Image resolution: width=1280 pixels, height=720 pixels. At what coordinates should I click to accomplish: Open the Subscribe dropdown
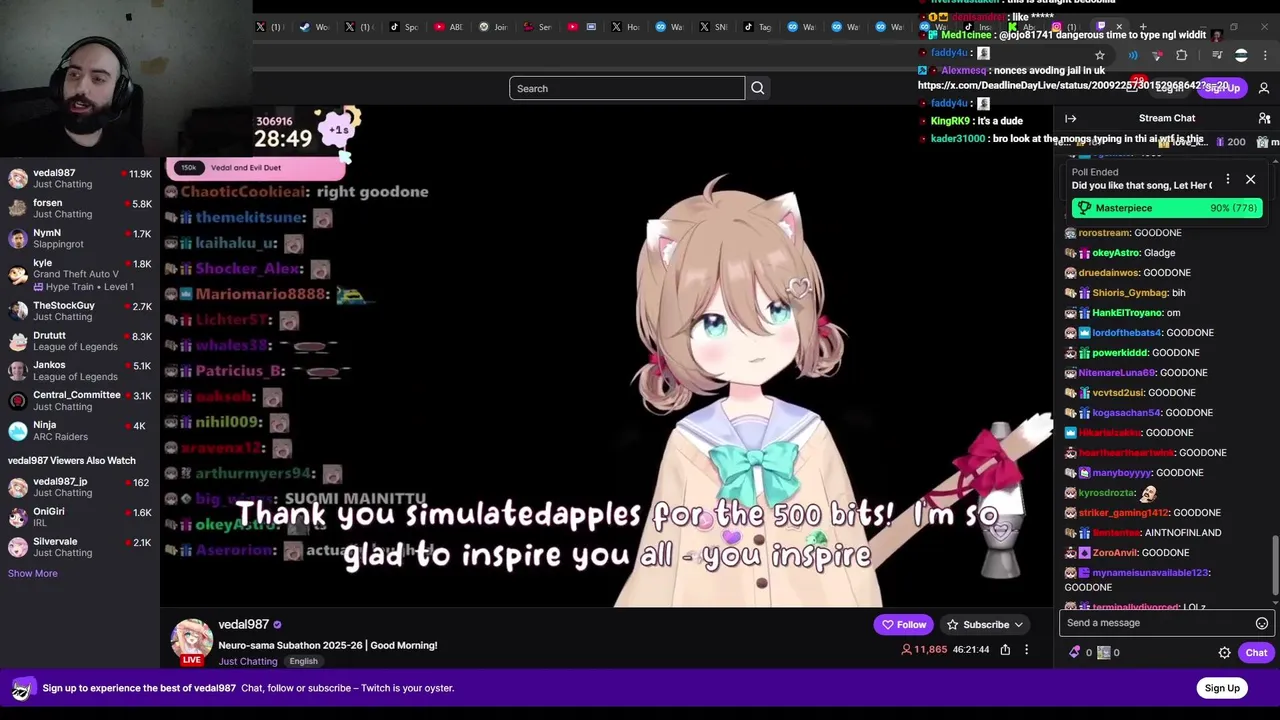(x=985, y=625)
